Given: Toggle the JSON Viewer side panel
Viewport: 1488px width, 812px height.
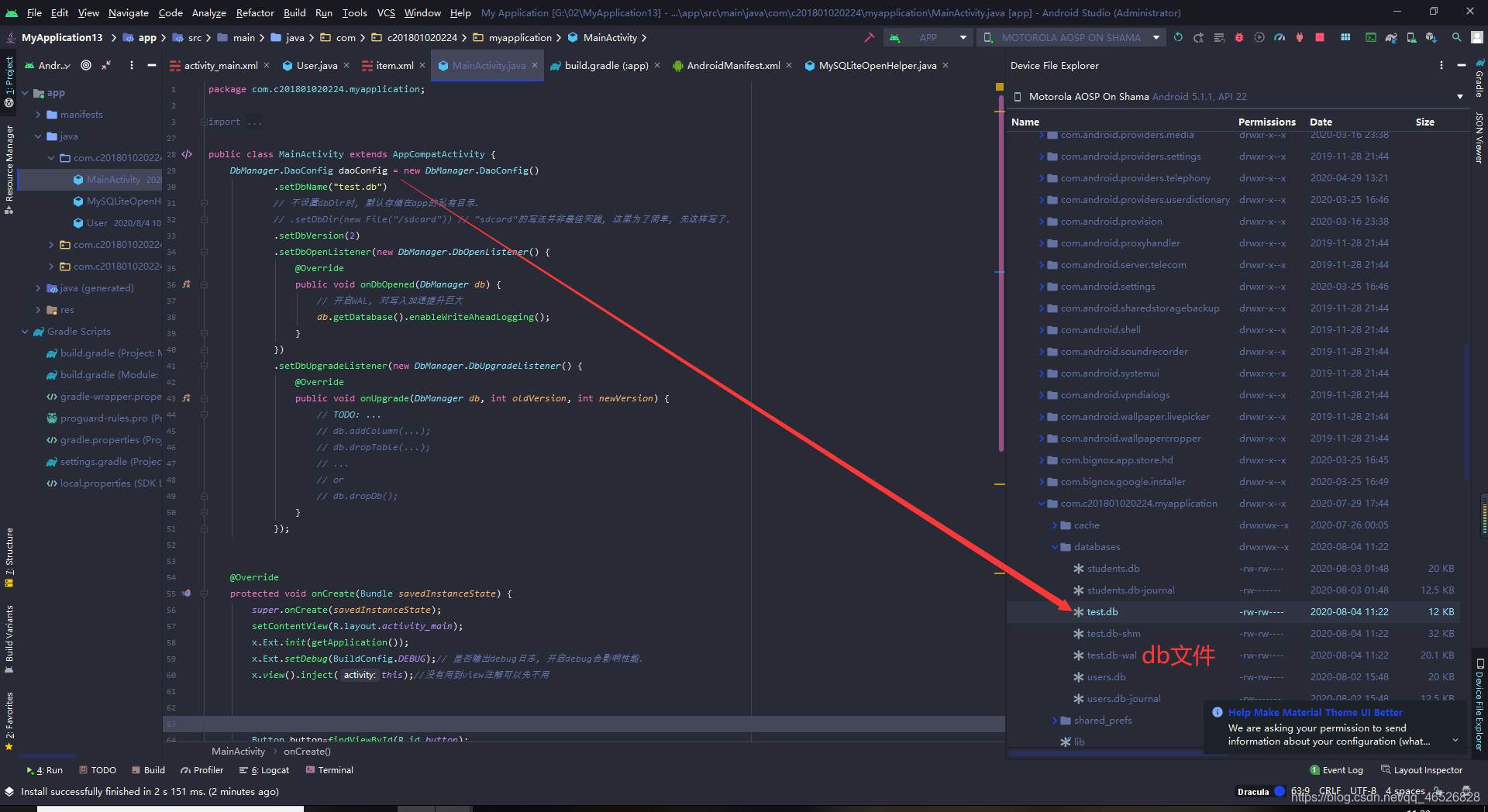Looking at the screenshot, I should (x=1479, y=138).
